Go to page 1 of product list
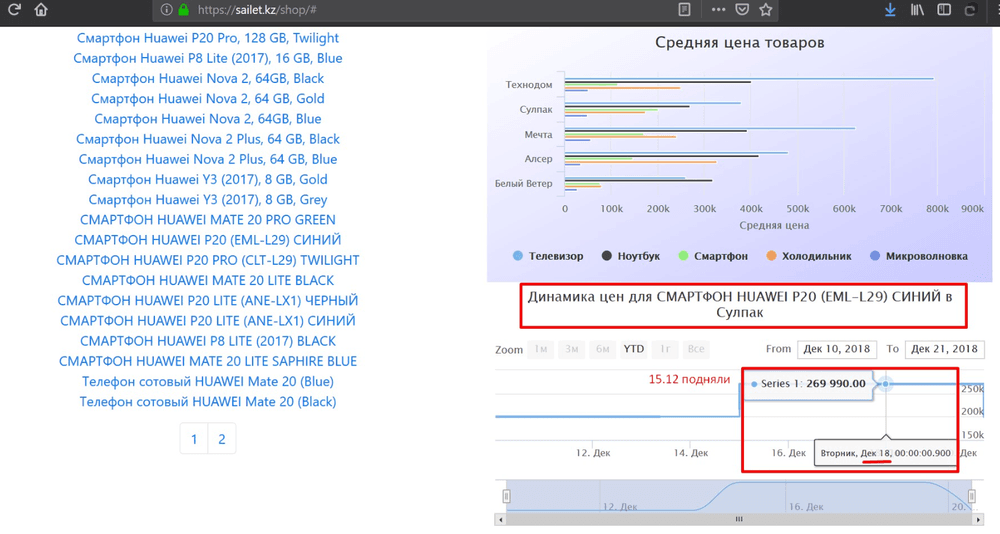 [x=194, y=439]
